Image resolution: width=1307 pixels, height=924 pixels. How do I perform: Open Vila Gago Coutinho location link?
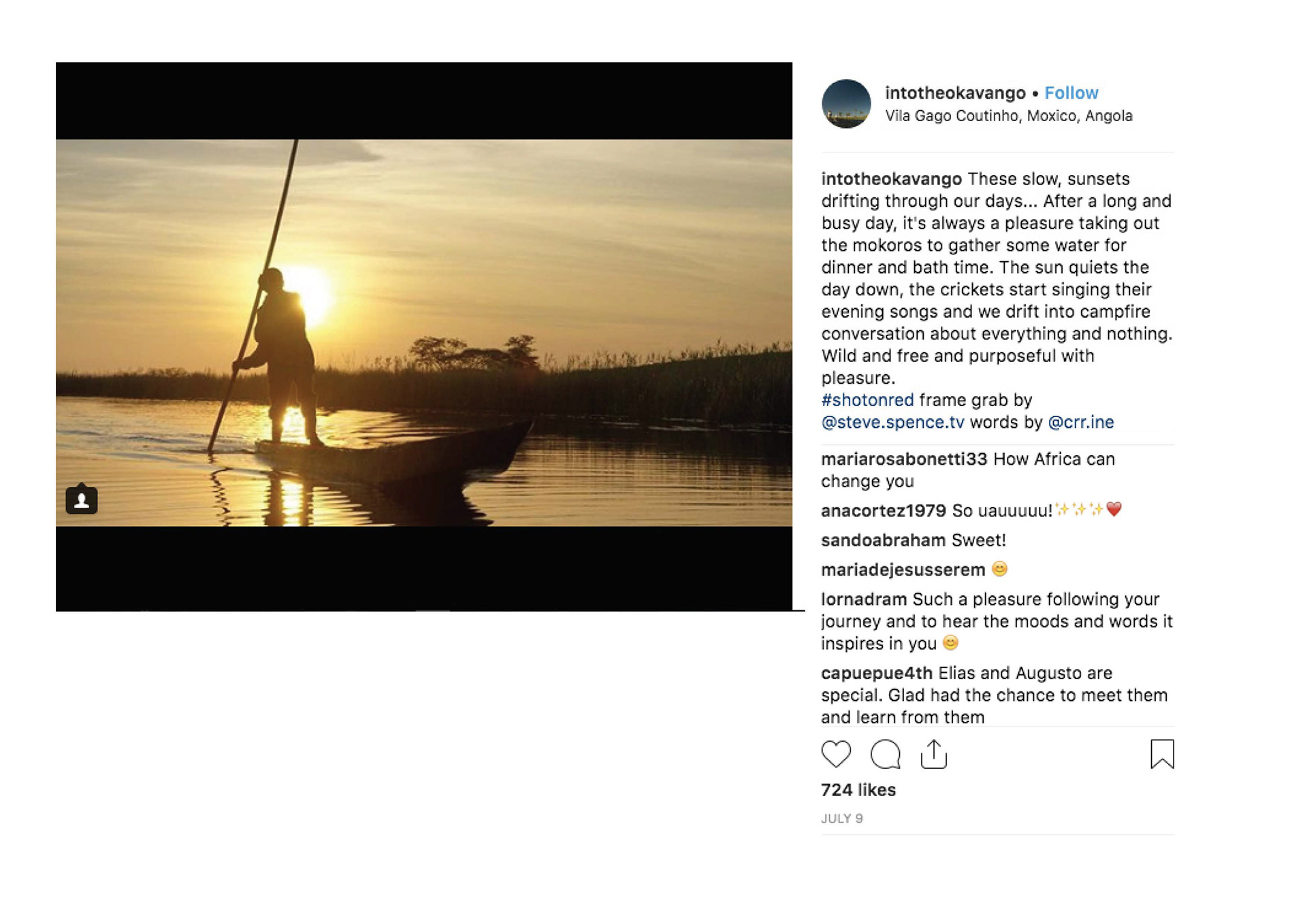1008,116
